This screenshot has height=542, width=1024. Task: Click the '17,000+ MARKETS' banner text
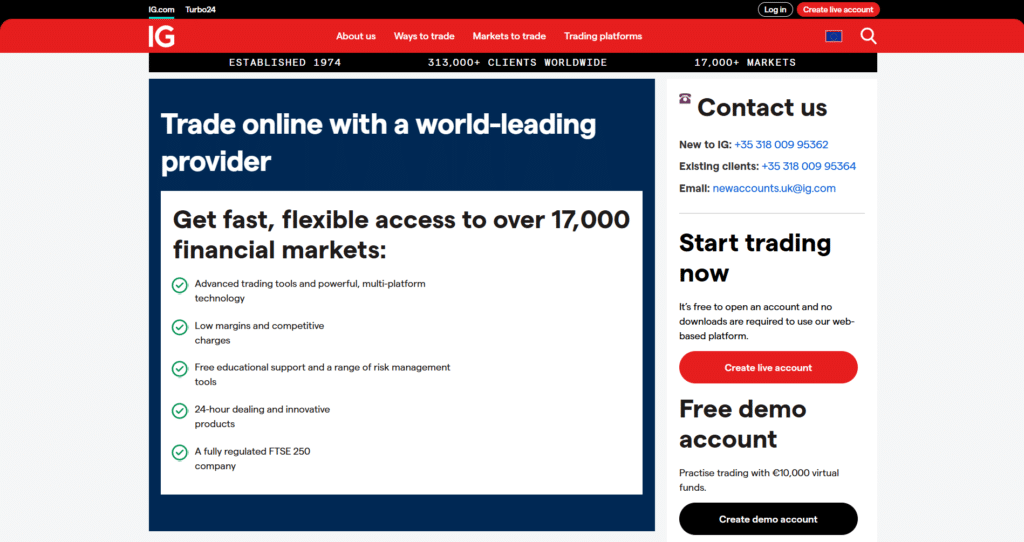tap(745, 63)
